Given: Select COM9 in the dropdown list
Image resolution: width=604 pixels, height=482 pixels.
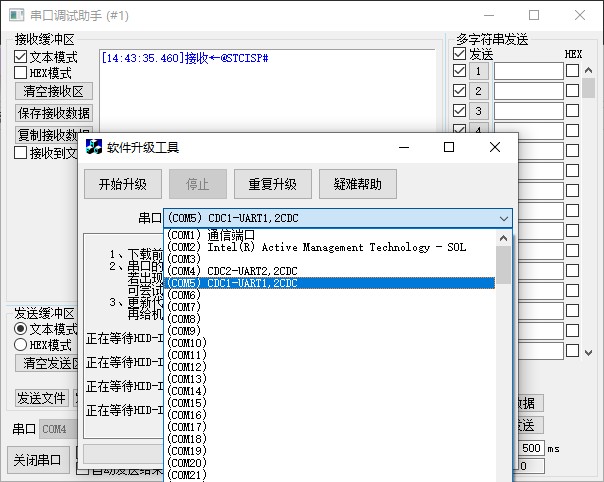Looking at the screenshot, I should tap(330, 331).
